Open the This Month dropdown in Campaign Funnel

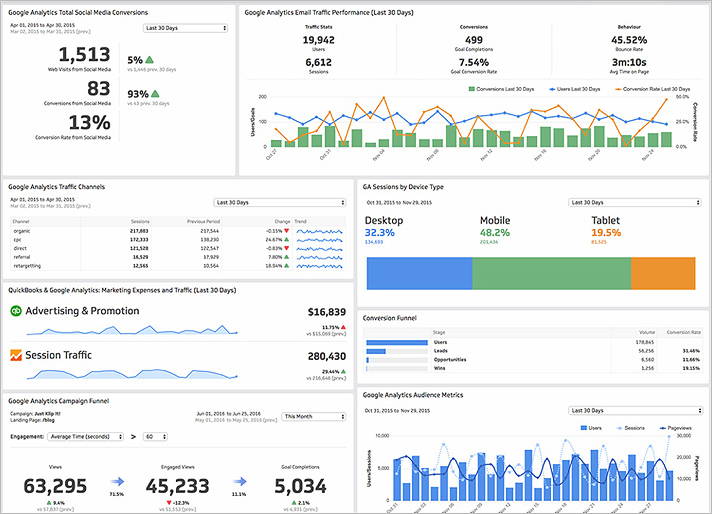tap(314, 416)
